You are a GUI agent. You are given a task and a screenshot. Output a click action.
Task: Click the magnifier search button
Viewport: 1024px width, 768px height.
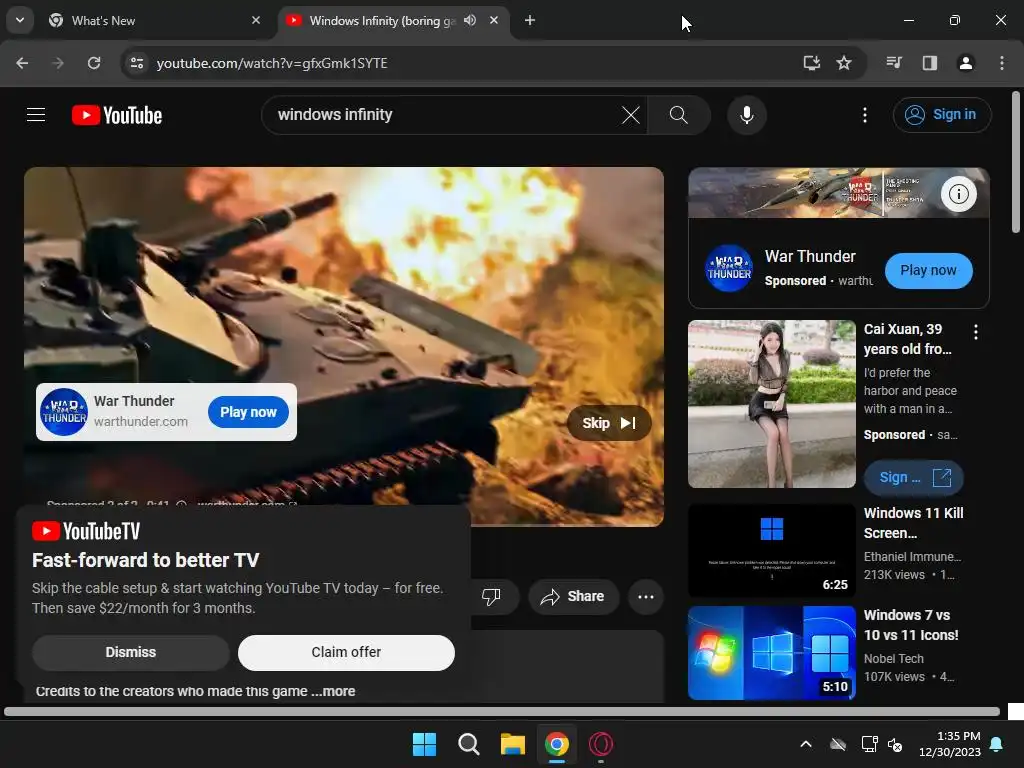tap(679, 115)
